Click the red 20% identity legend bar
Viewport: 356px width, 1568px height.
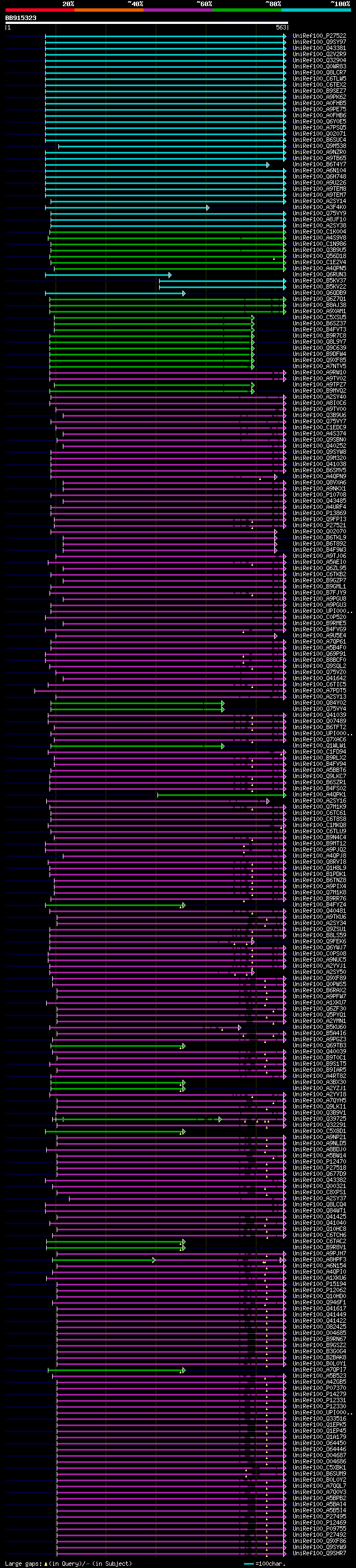point(39,10)
